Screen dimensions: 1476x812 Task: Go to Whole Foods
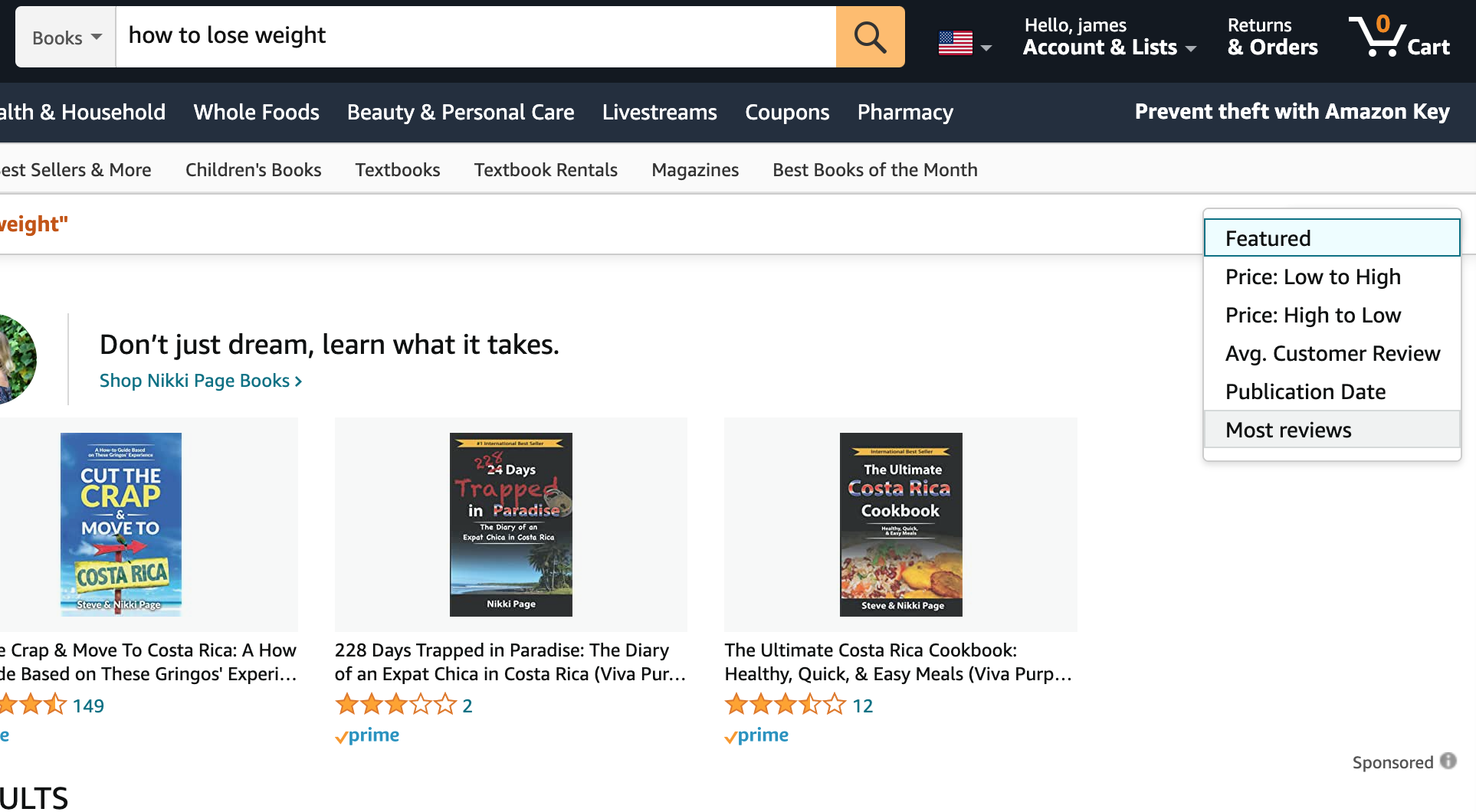point(257,112)
